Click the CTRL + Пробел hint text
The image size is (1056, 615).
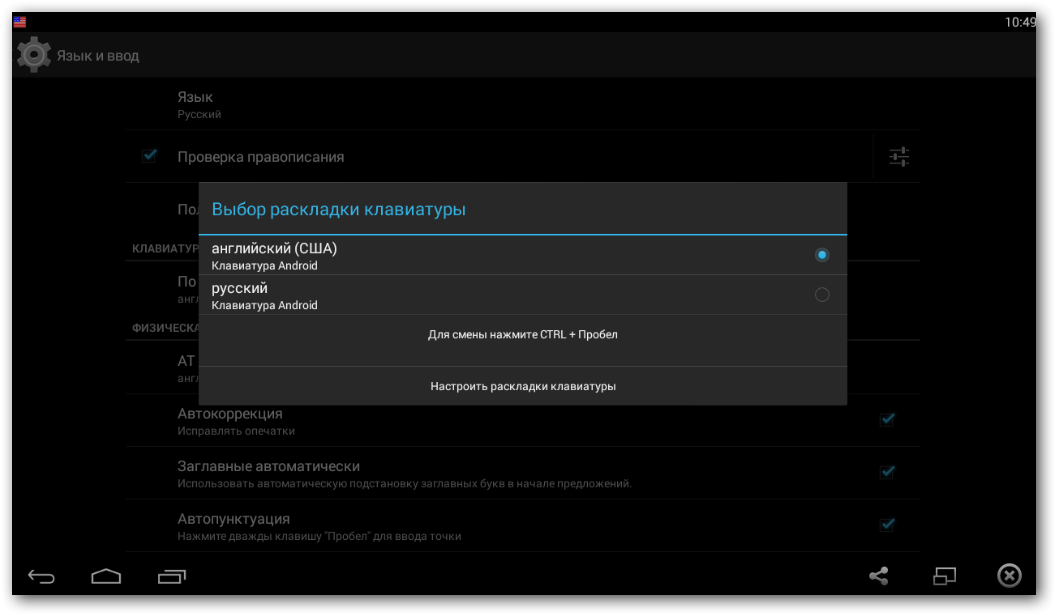(x=522, y=335)
